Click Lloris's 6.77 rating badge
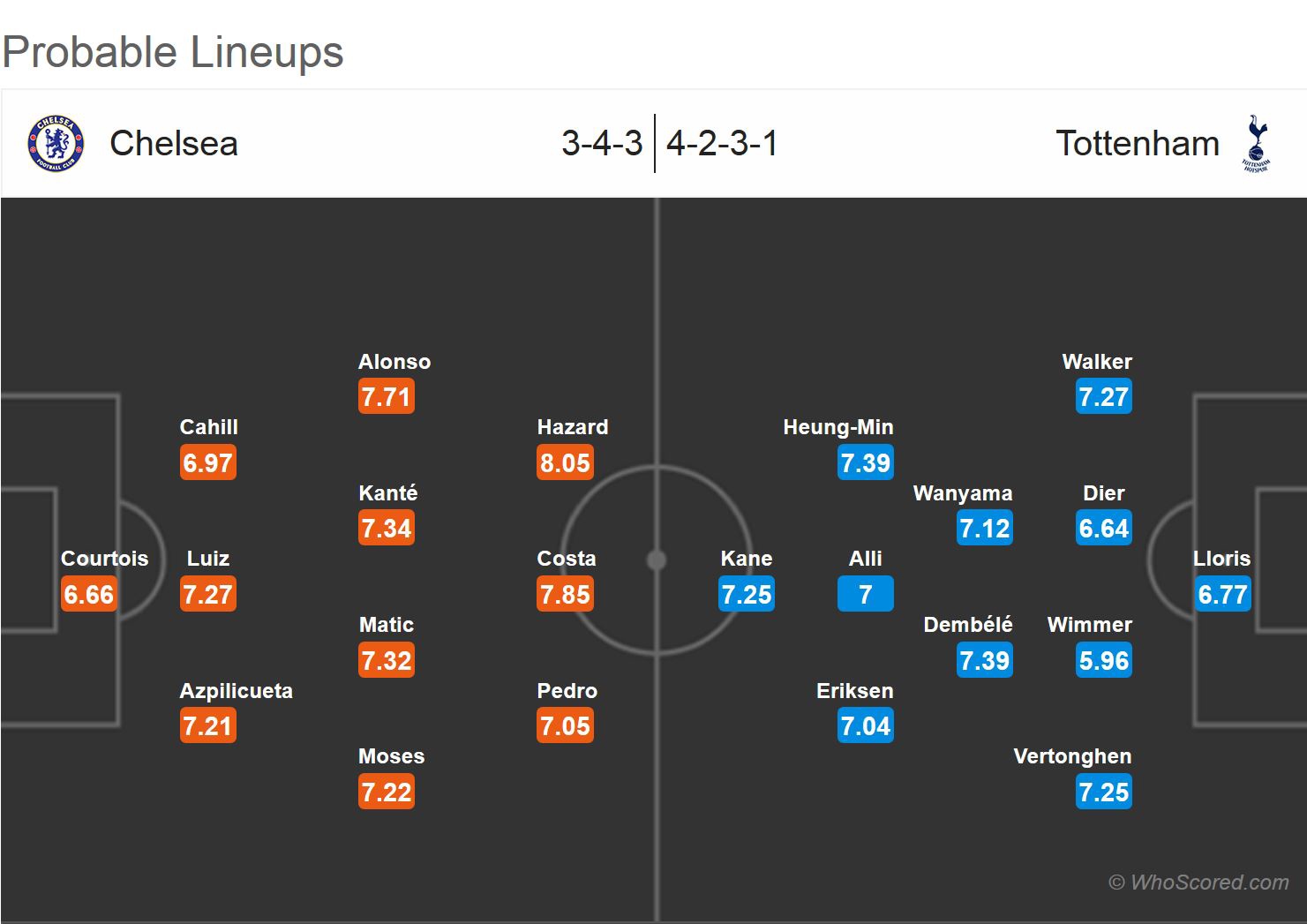This screenshot has height=924, width=1307. click(1222, 594)
